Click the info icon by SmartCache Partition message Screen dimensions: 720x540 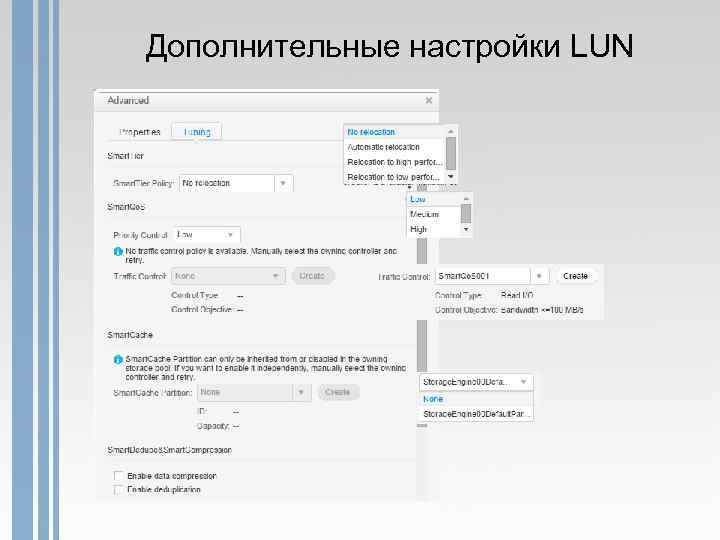[x=118, y=359]
